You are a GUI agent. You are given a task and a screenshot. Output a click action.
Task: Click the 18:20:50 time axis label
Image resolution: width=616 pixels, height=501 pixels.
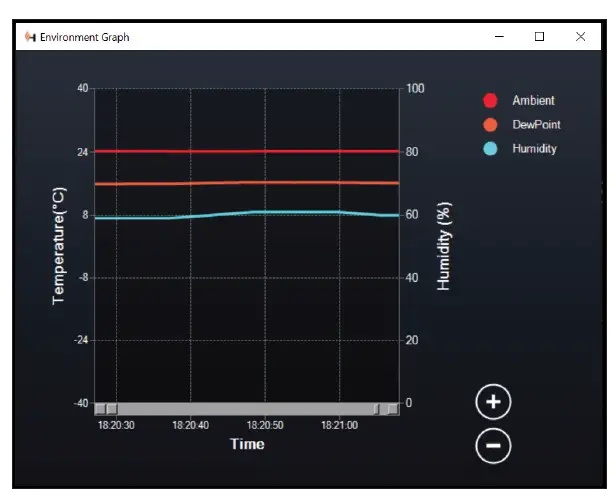coord(265,425)
